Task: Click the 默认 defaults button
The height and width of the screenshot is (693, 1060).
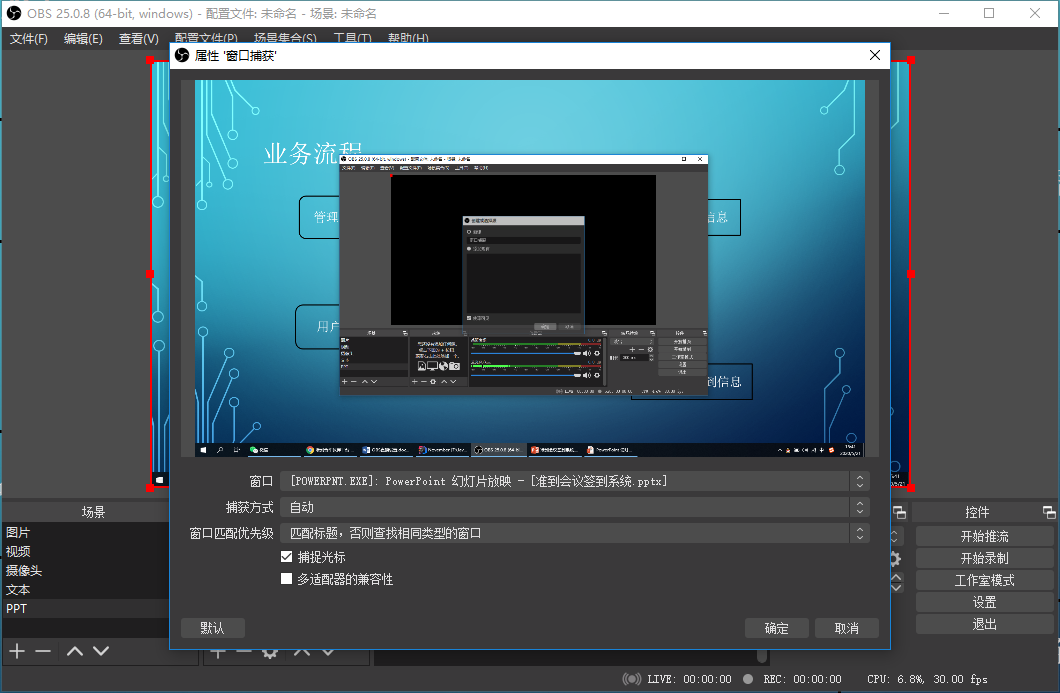Action: click(x=212, y=628)
